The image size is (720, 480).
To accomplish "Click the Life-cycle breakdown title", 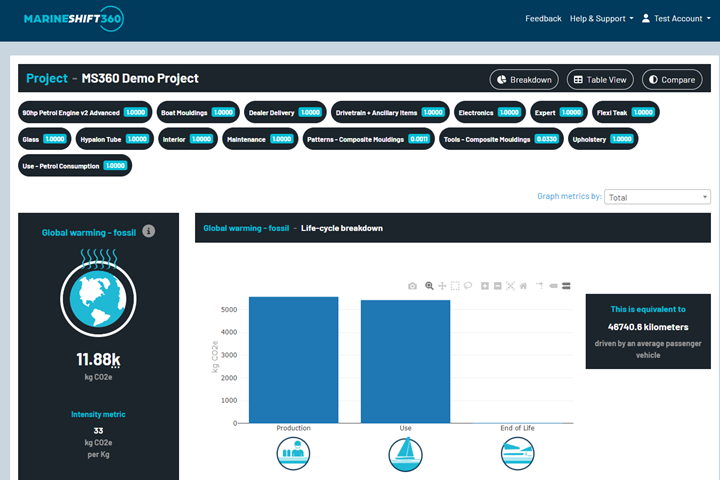I will [x=342, y=228].
